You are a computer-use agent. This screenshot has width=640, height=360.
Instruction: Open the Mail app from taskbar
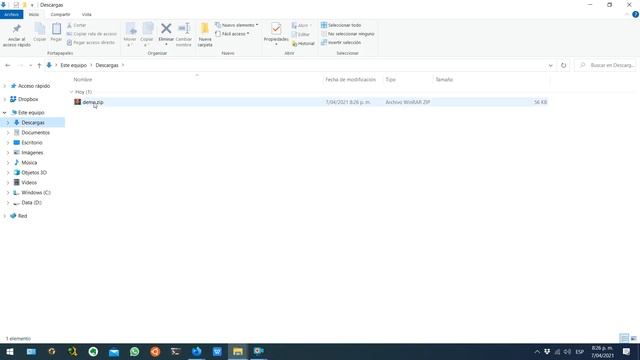(x=114, y=351)
